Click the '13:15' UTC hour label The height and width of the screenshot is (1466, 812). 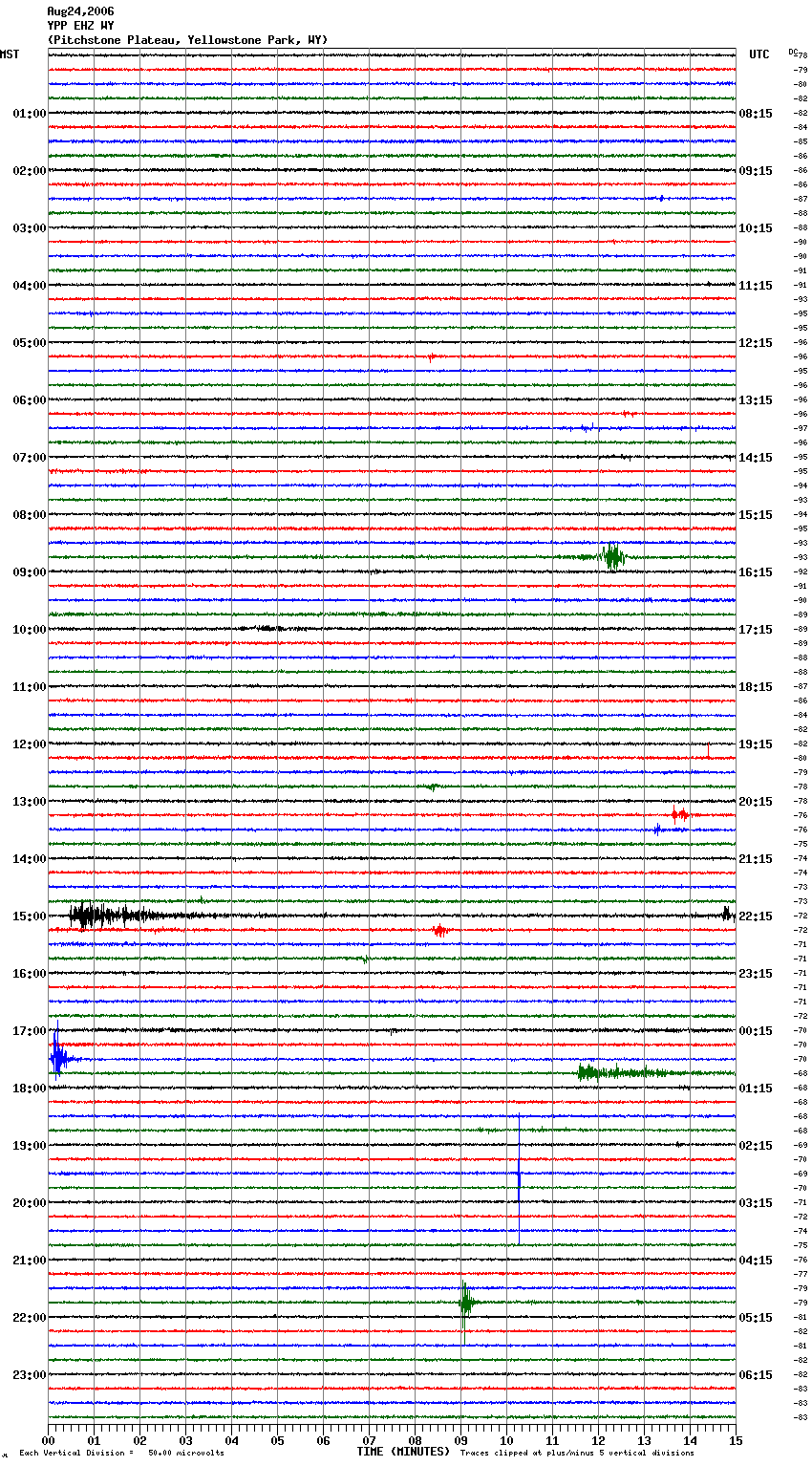(756, 400)
